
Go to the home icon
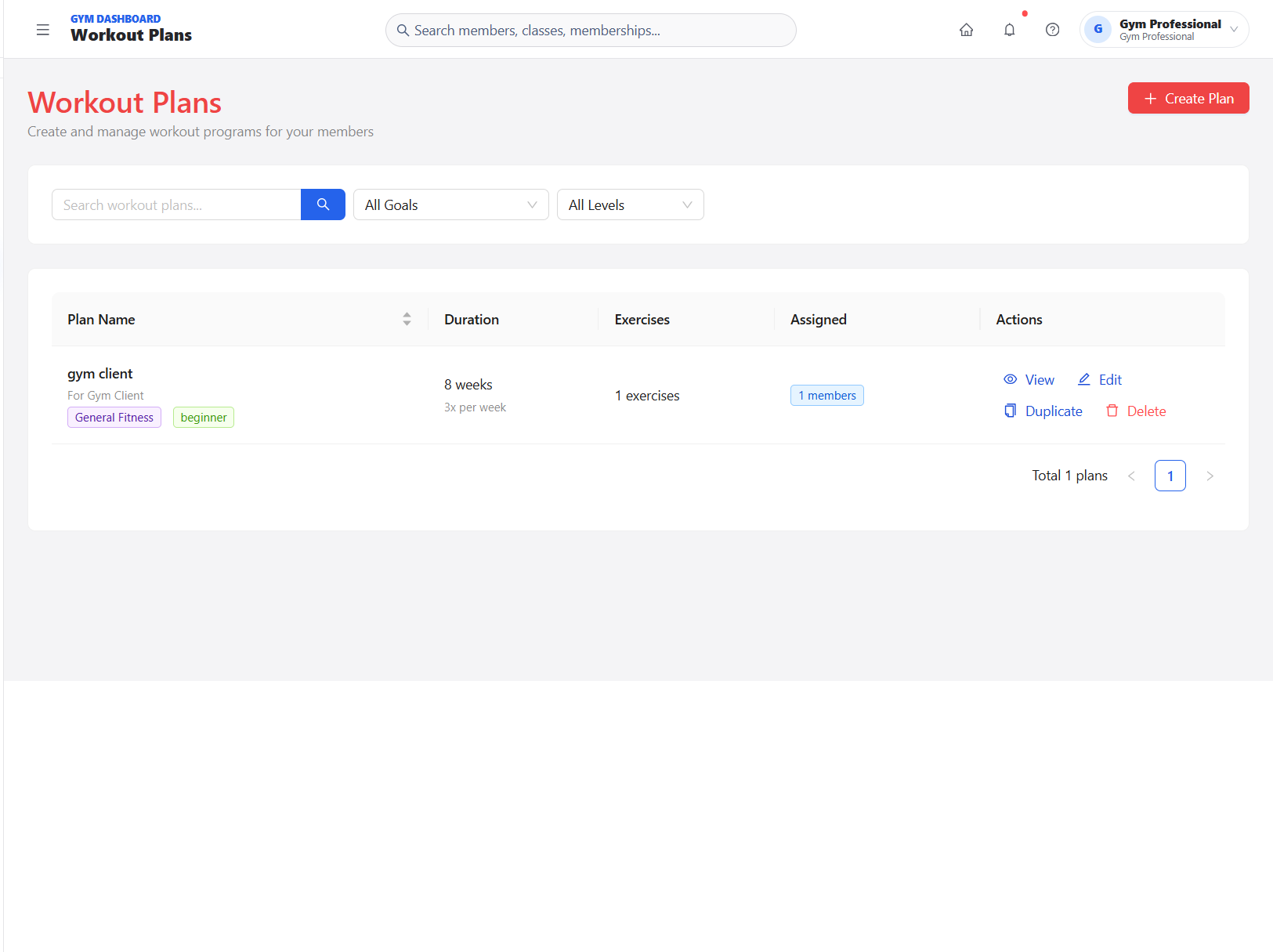click(x=966, y=30)
